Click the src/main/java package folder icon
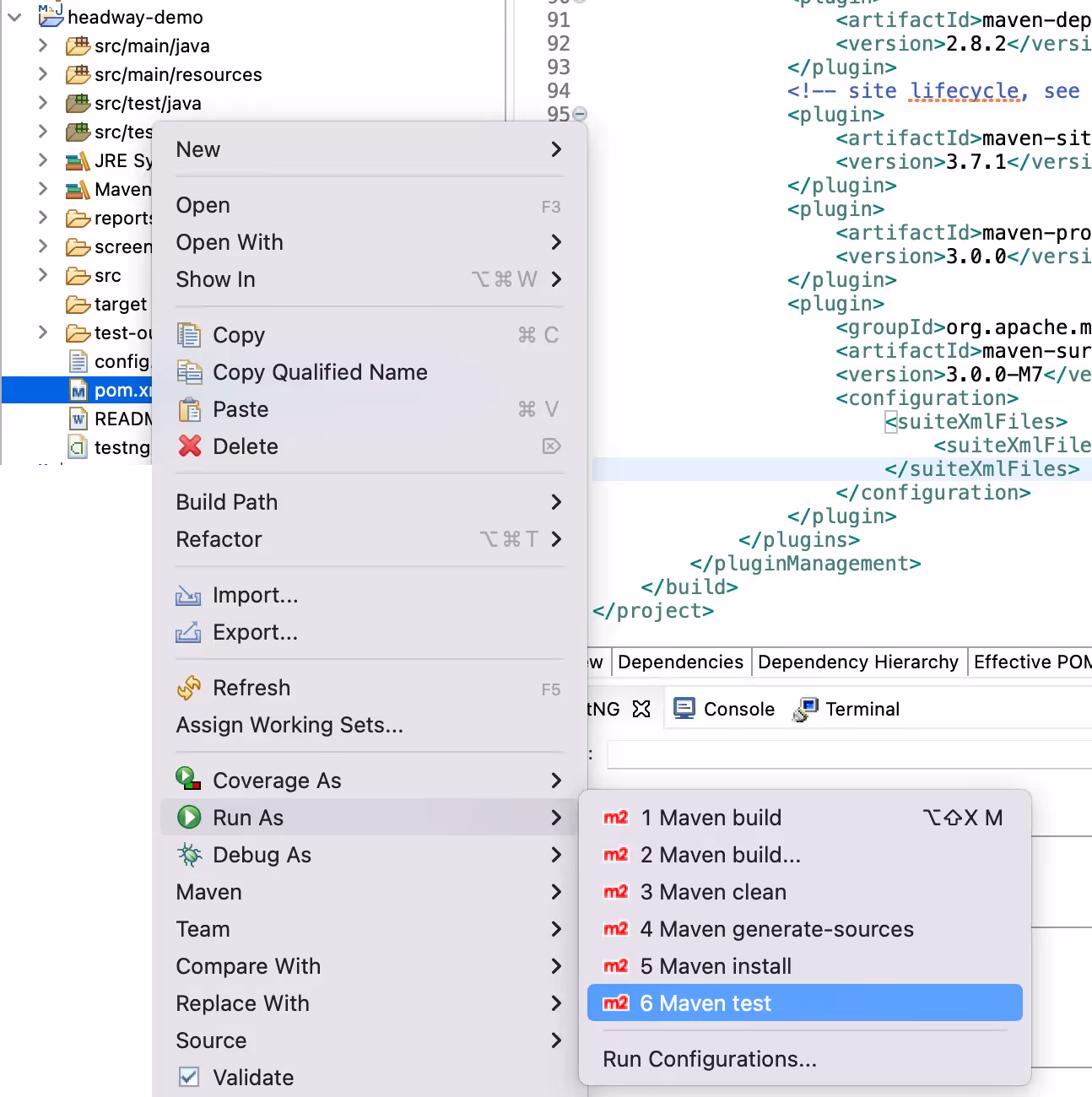This screenshot has width=1092, height=1097. (x=78, y=46)
